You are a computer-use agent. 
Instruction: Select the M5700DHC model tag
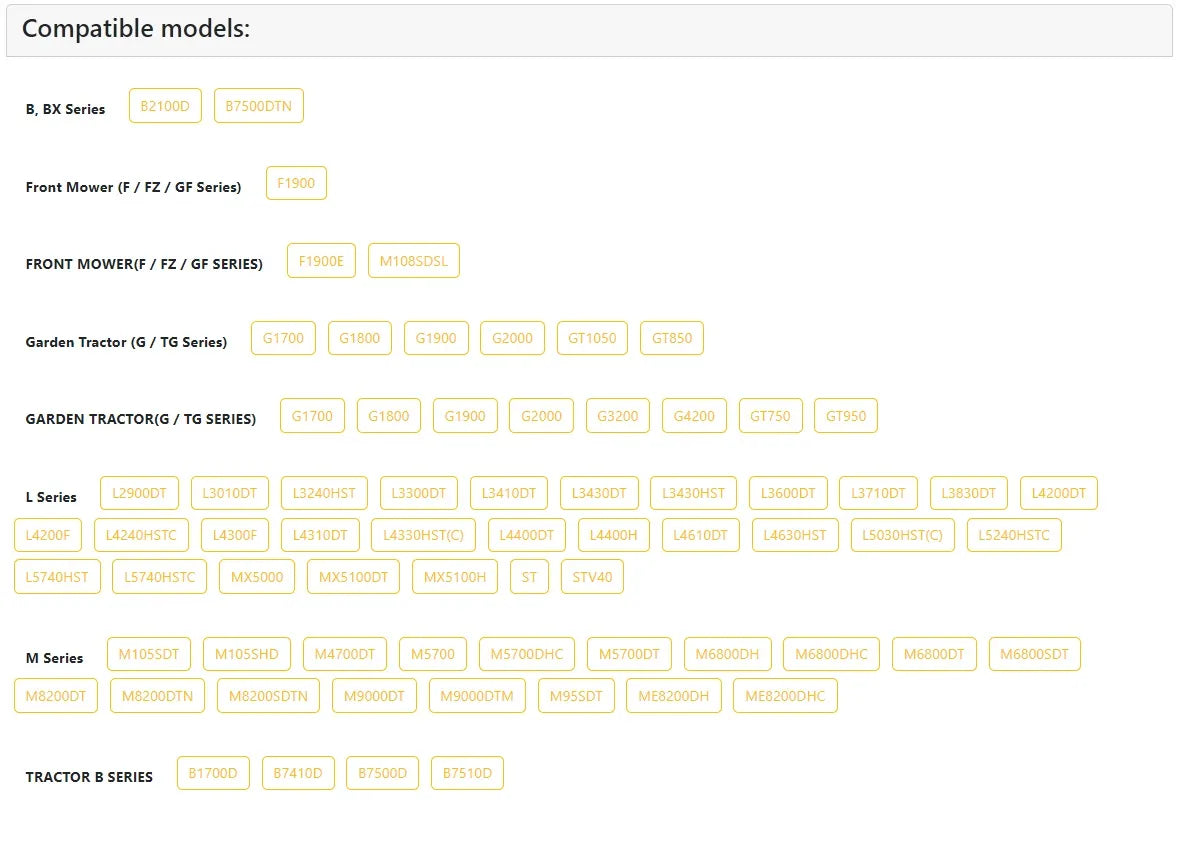click(527, 654)
